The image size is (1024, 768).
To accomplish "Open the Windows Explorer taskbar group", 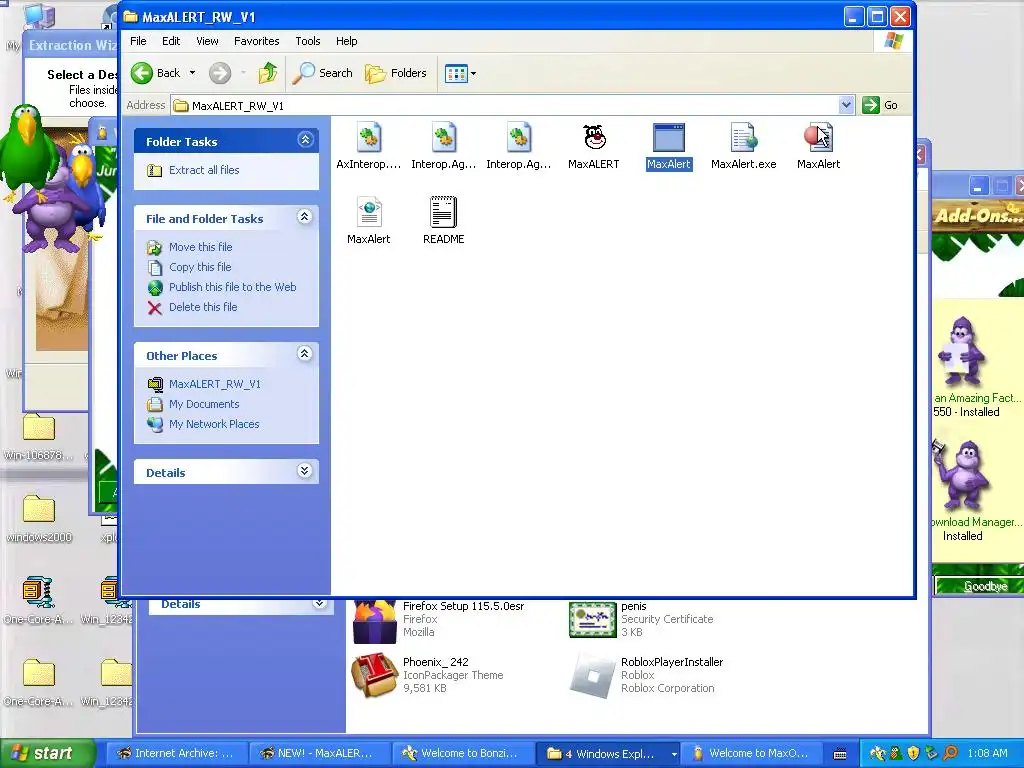I will (607, 754).
